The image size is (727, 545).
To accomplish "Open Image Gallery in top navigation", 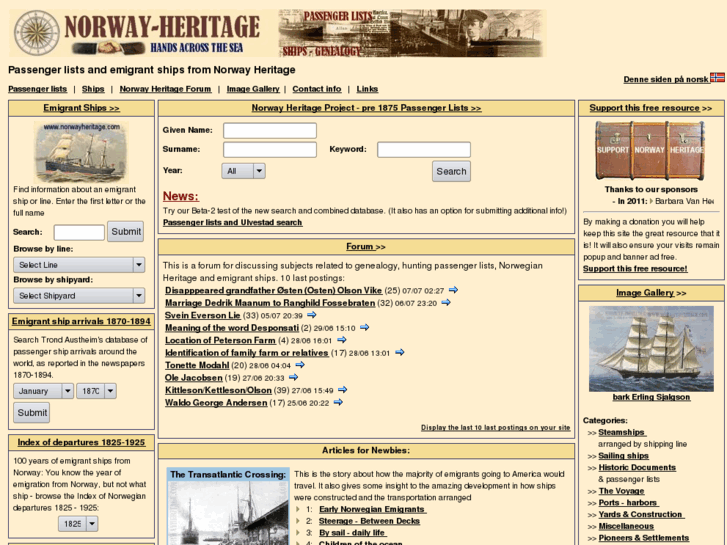I will (253, 89).
